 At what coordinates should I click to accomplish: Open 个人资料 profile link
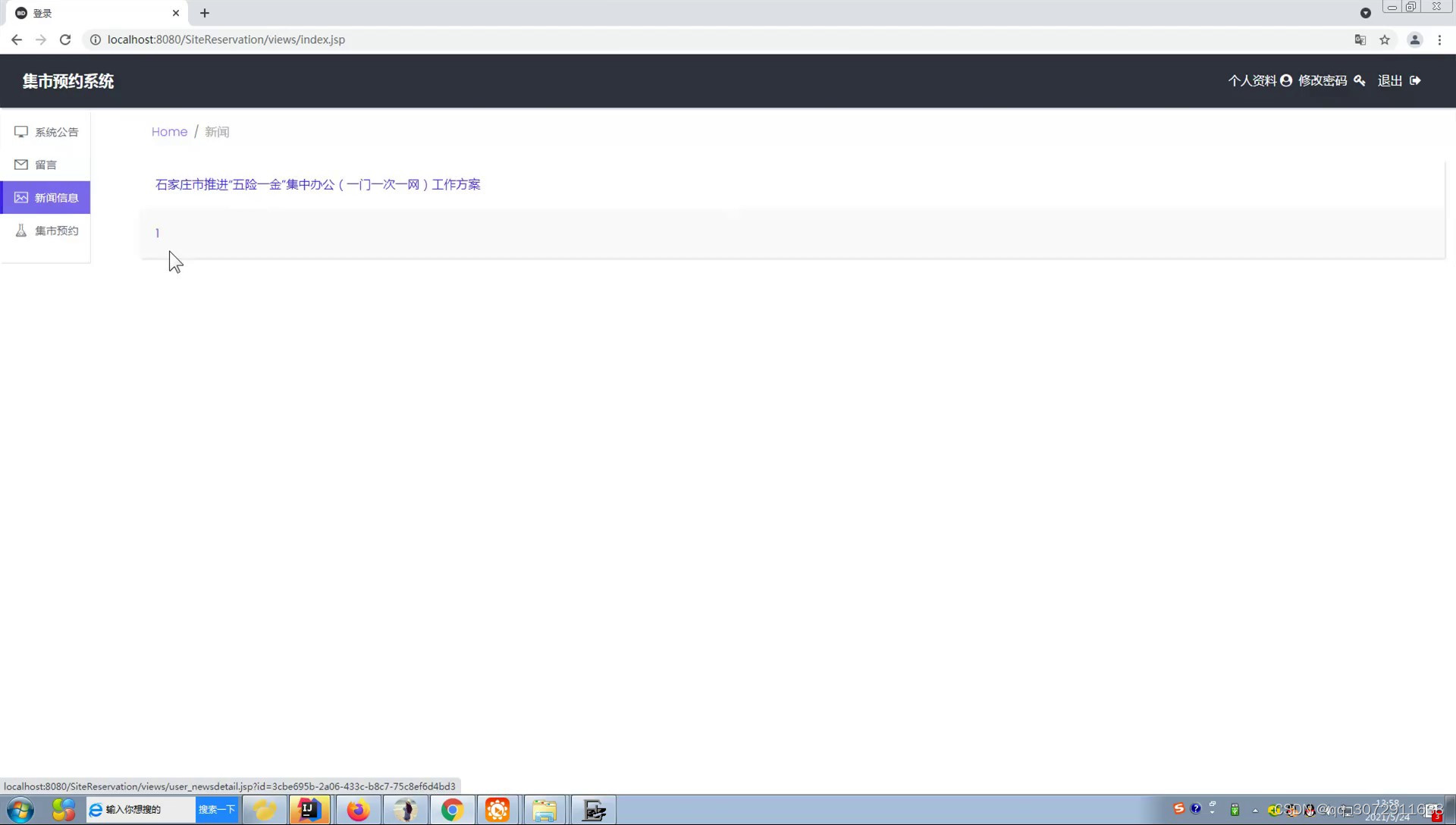point(1252,80)
